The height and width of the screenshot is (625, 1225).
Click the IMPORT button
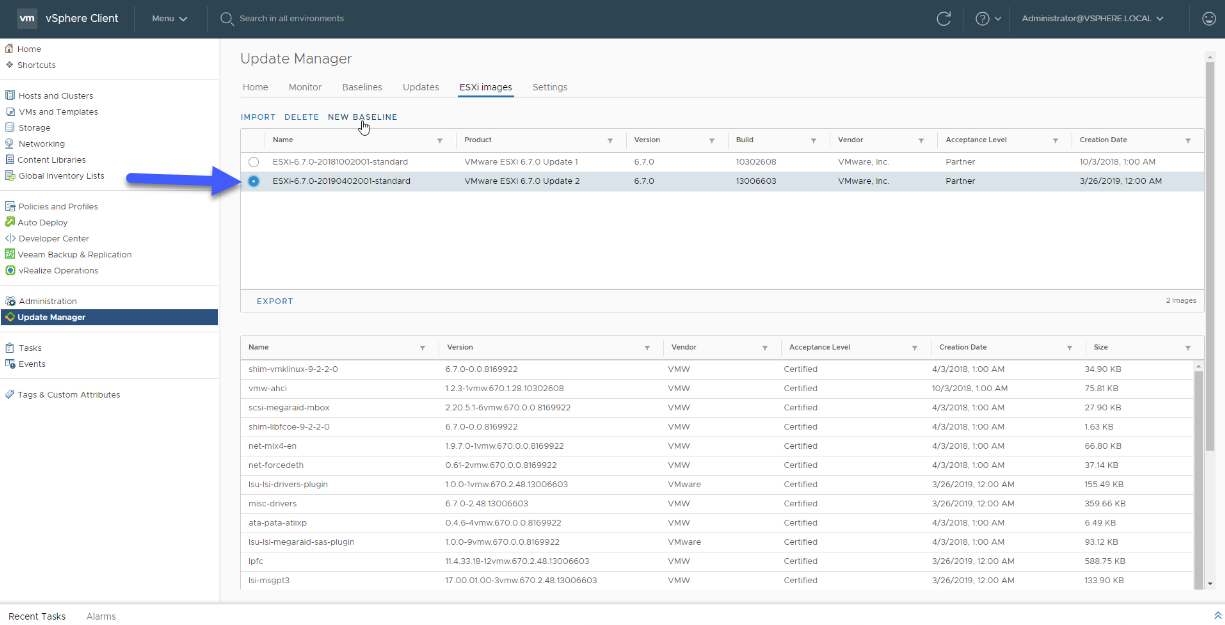click(258, 117)
